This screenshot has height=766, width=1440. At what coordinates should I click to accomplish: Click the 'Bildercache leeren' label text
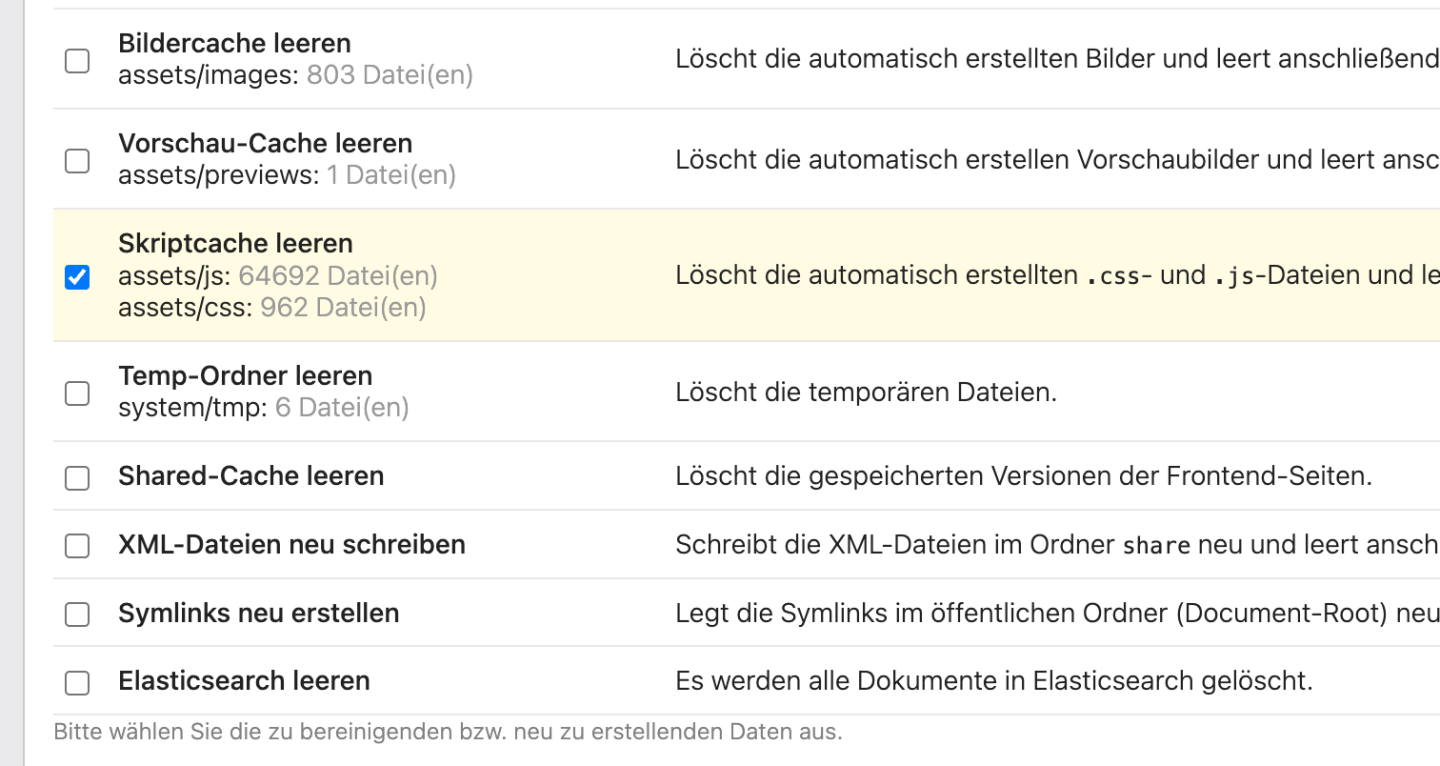click(234, 44)
